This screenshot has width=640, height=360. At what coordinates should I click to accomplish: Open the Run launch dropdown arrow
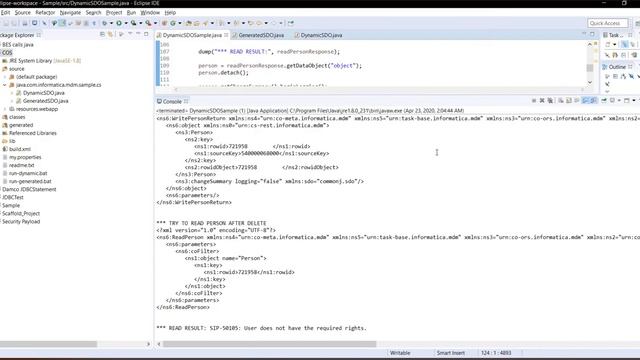pos(126,23)
